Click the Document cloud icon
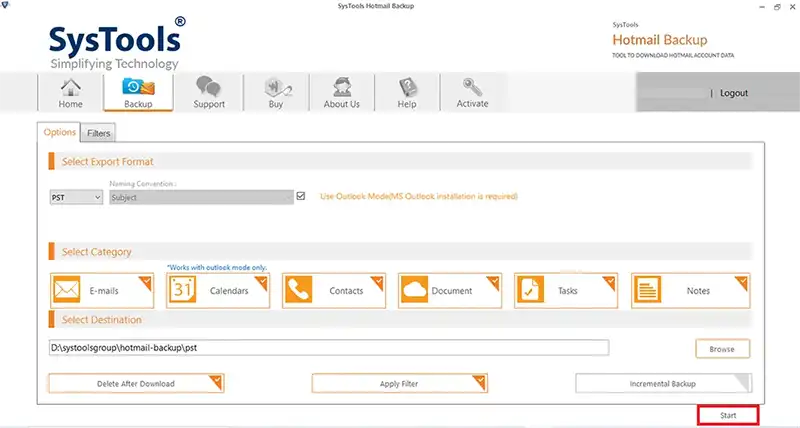The height and width of the screenshot is (428, 800). click(x=414, y=290)
